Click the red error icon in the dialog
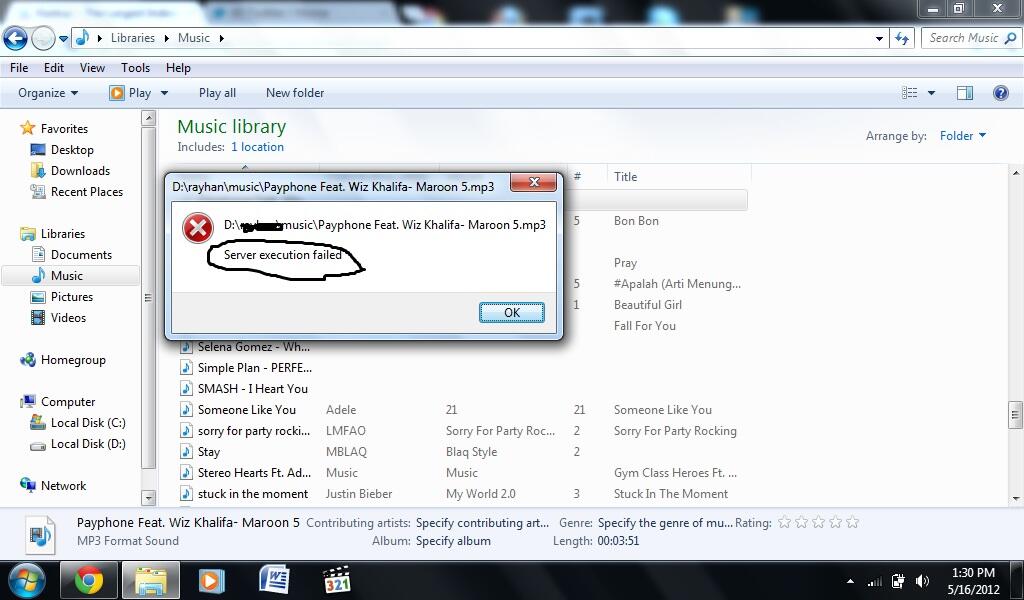 point(197,228)
